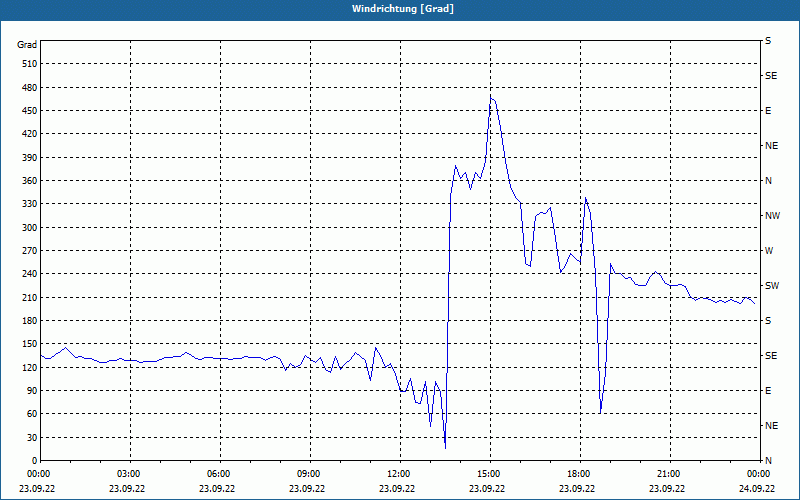The image size is (800, 500).
Task: Select the 18:00 time label
Action: pos(580,474)
